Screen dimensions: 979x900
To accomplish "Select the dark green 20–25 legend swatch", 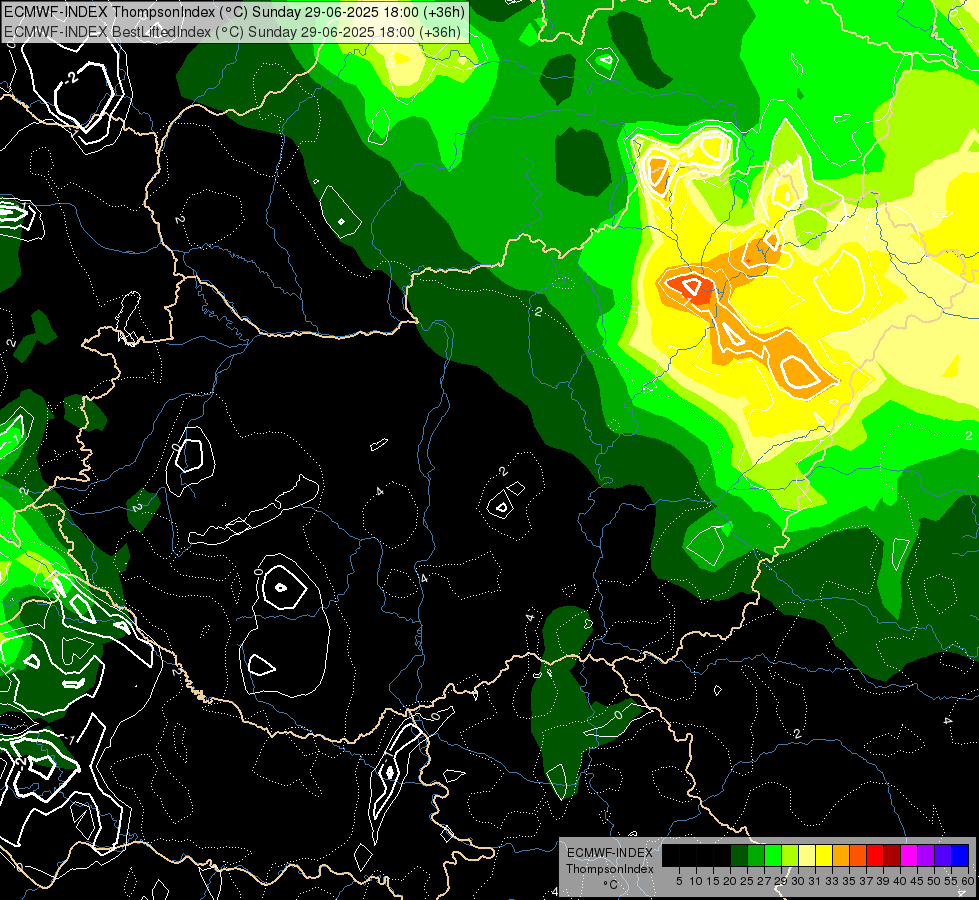I will [x=739, y=855].
